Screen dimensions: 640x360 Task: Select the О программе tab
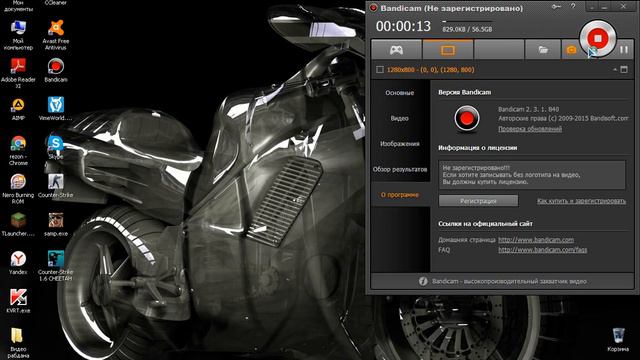click(400, 195)
